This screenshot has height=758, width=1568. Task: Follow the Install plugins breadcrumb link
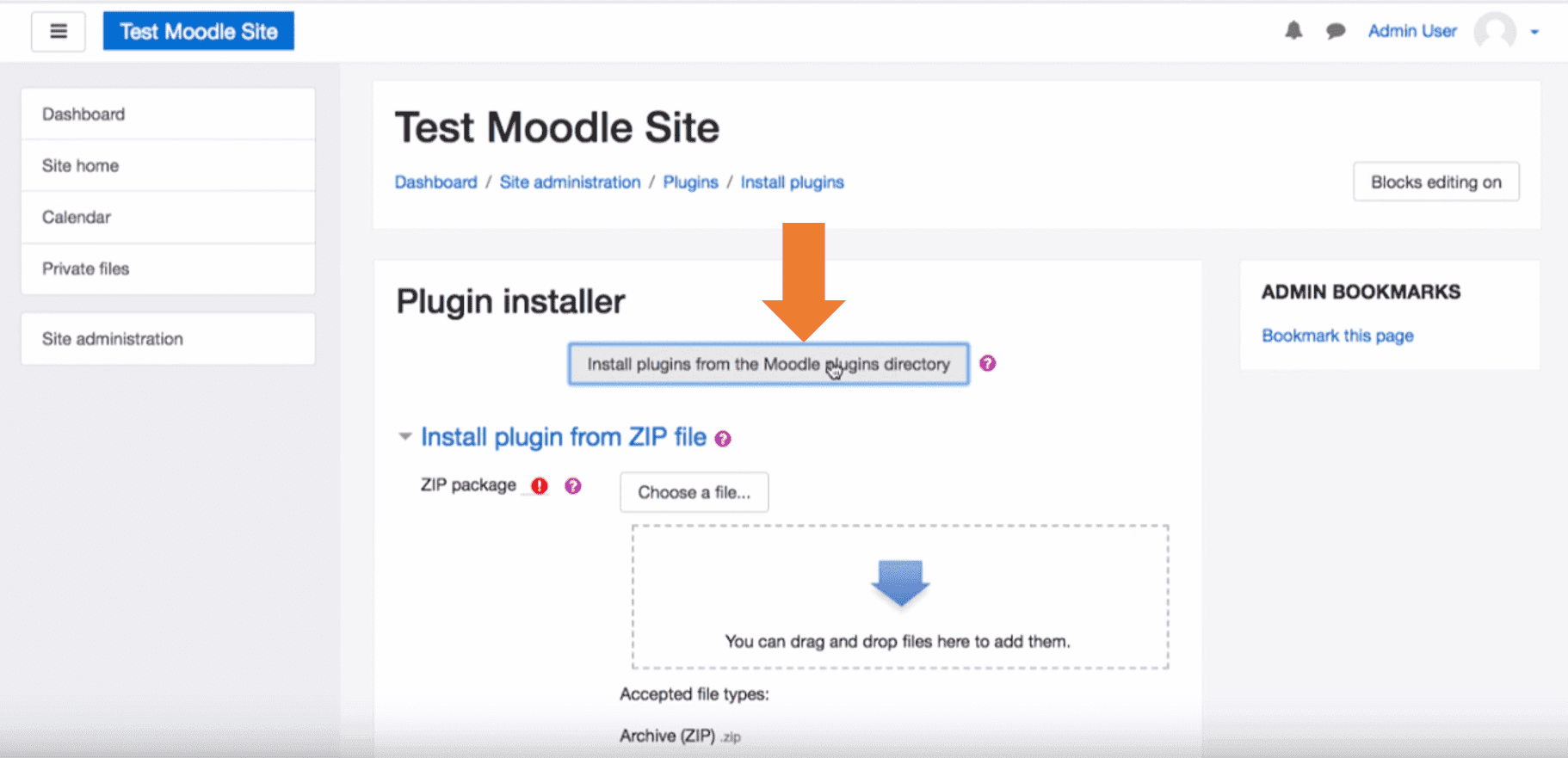pos(792,182)
